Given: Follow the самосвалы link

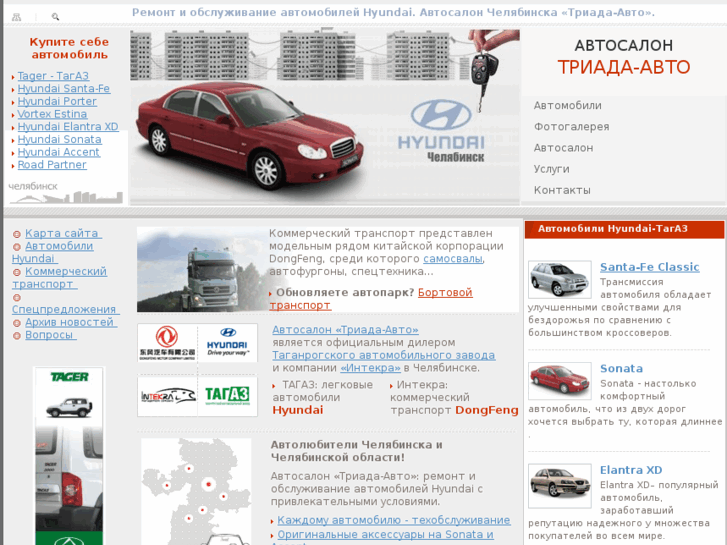Looking at the screenshot, I should (x=453, y=258).
